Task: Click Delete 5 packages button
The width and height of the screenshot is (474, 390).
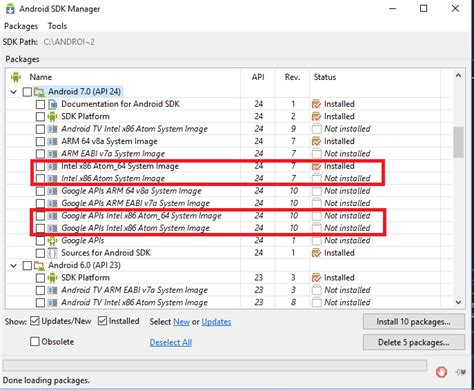Action: pos(413,342)
